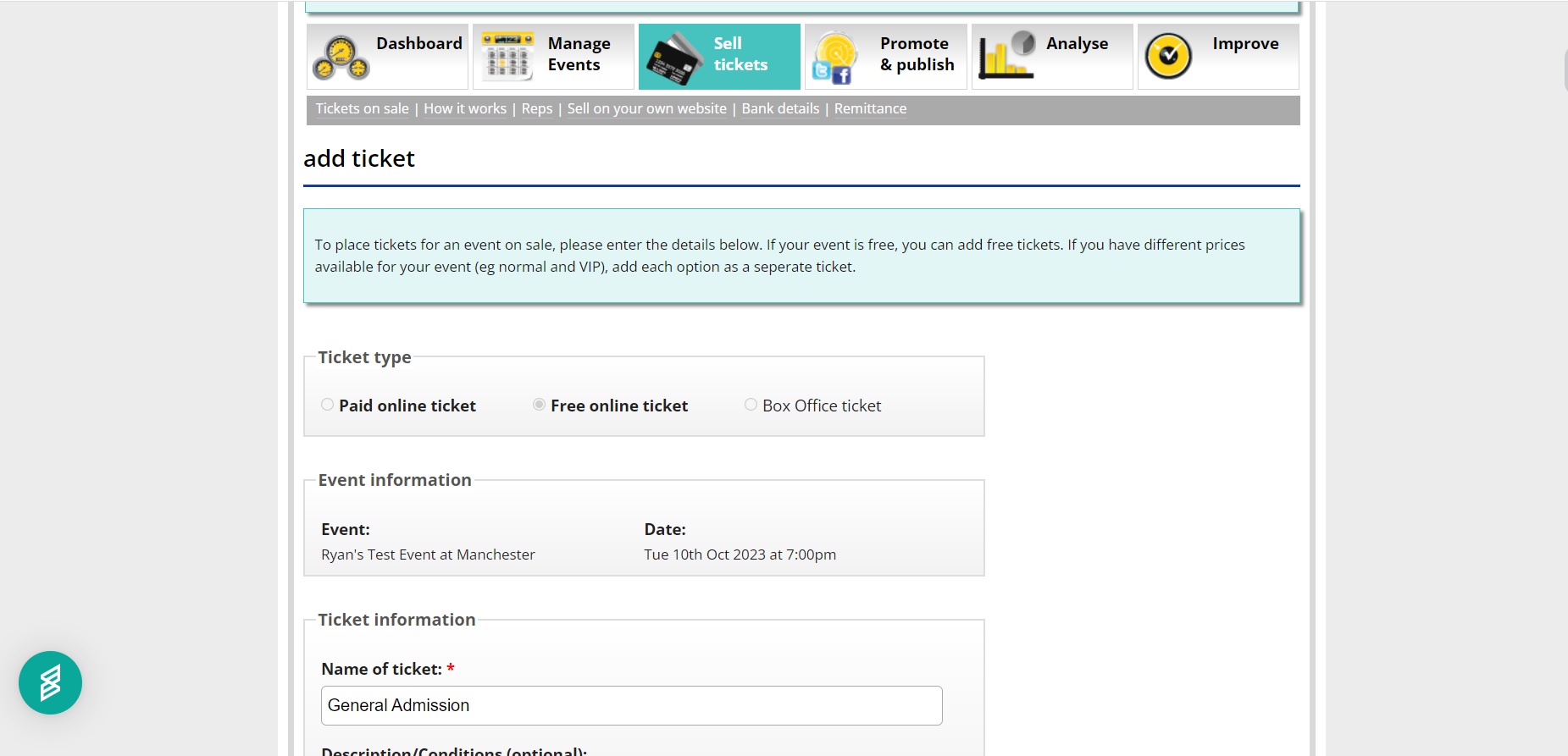Select the Box Office ticket option
The width and height of the screenshot is (1568, 756).
(x=751, y=405)
